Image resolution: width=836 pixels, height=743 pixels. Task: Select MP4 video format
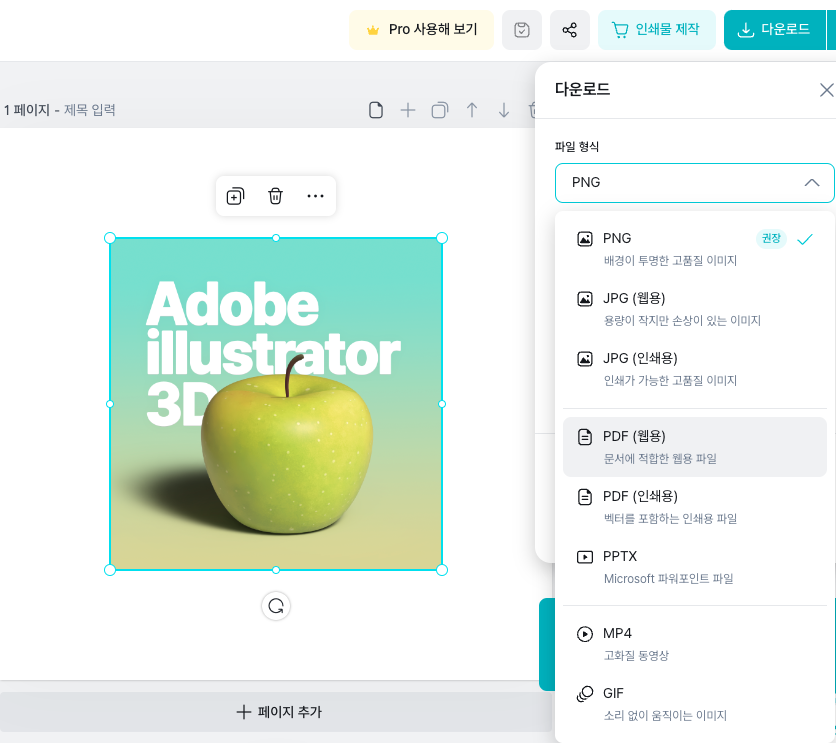(694, 643)
